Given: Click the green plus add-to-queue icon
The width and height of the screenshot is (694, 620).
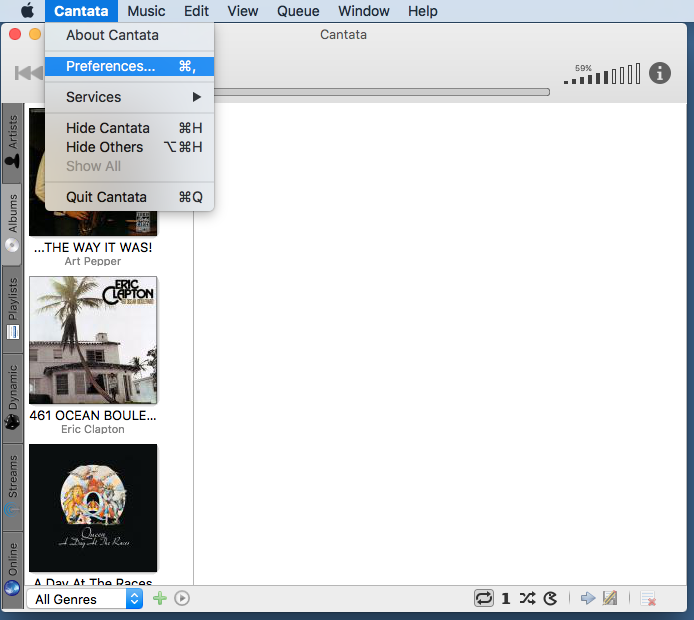Looking at the screenshot, I should (160, 598).
